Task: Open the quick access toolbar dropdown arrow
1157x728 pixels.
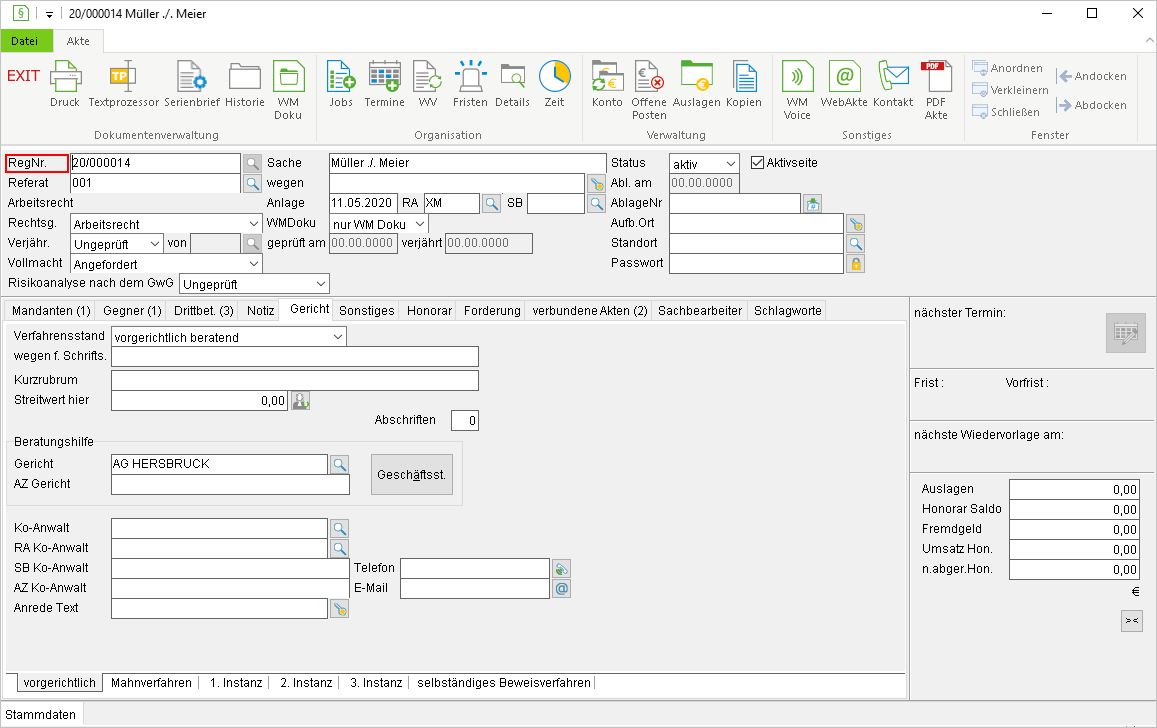Action: click(x=49, y=14)
